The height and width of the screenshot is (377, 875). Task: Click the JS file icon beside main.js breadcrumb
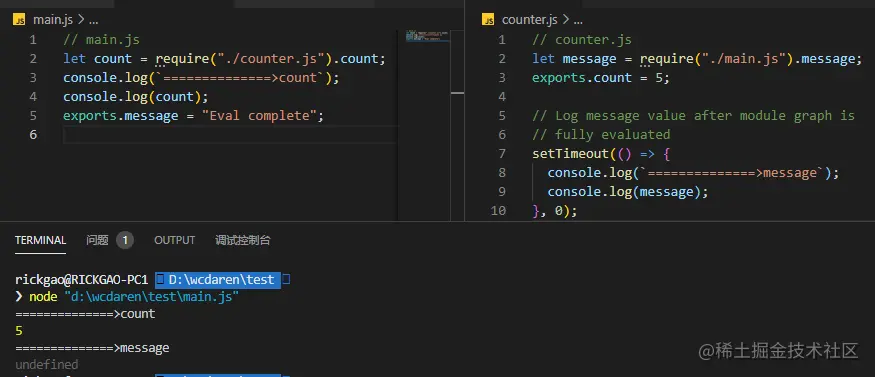click(x=19, y=21)
